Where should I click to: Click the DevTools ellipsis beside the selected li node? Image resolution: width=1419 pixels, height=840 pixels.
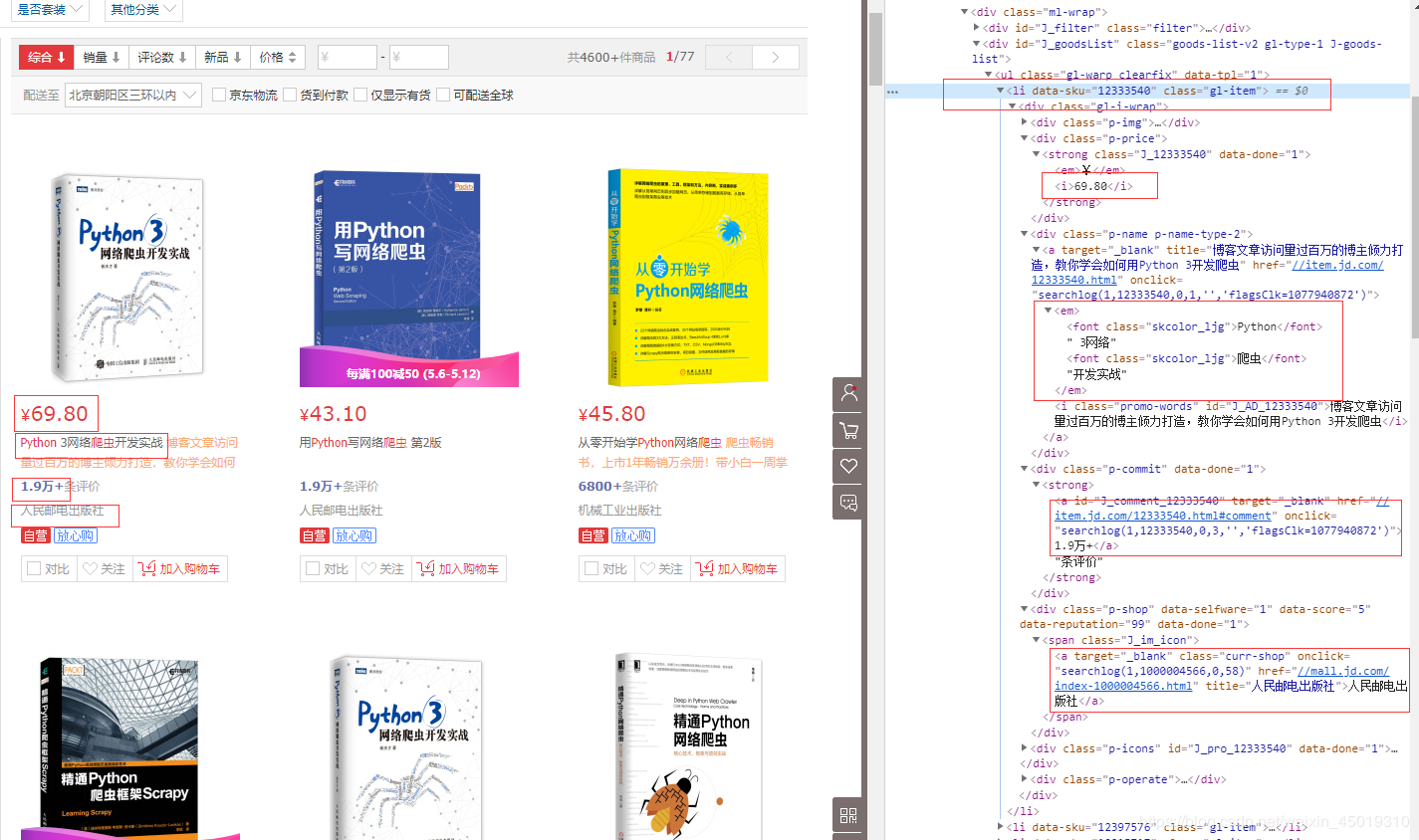point(892,92)
